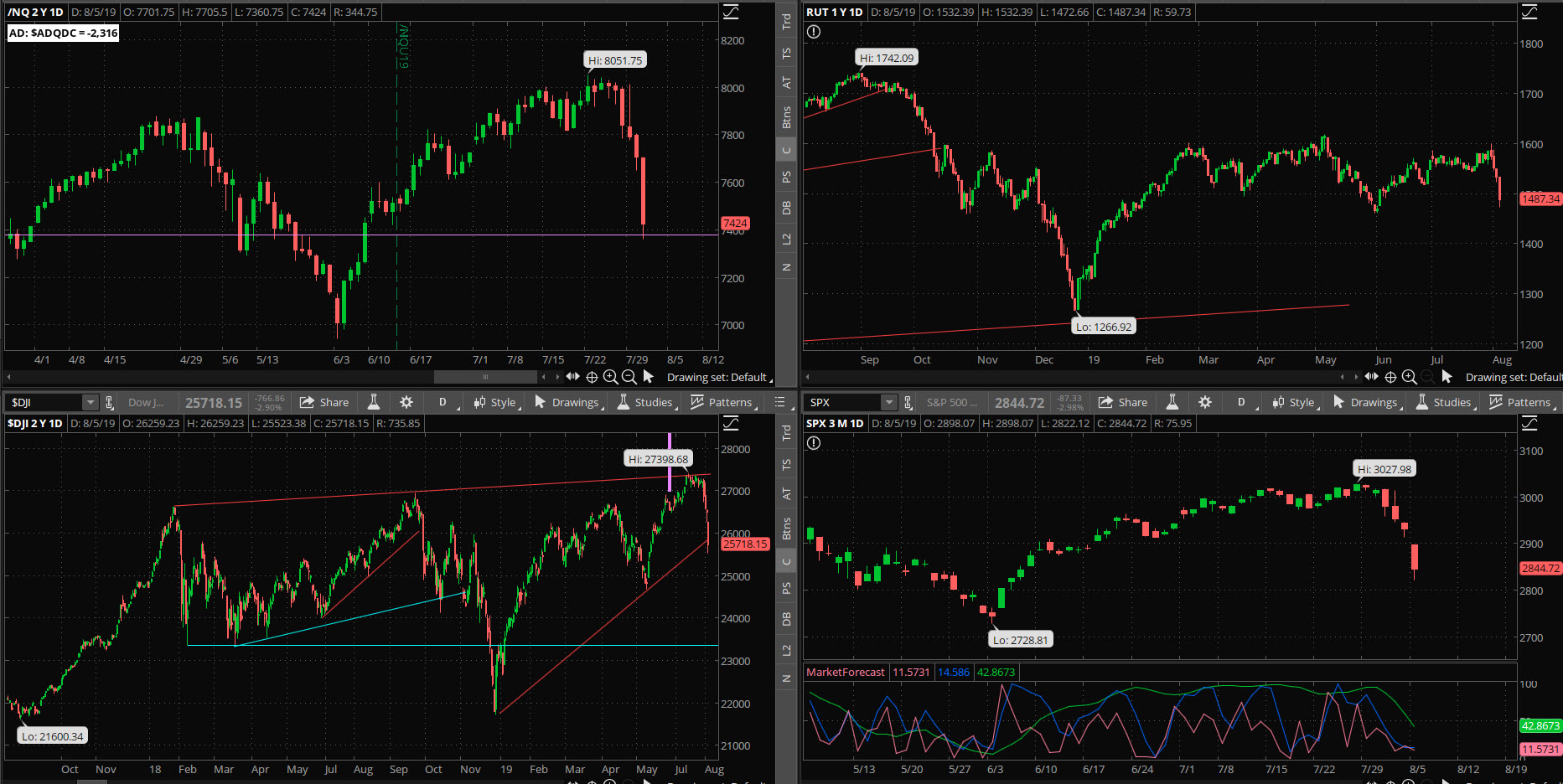Open chart settings gear for $DJI

coord(406,402)
